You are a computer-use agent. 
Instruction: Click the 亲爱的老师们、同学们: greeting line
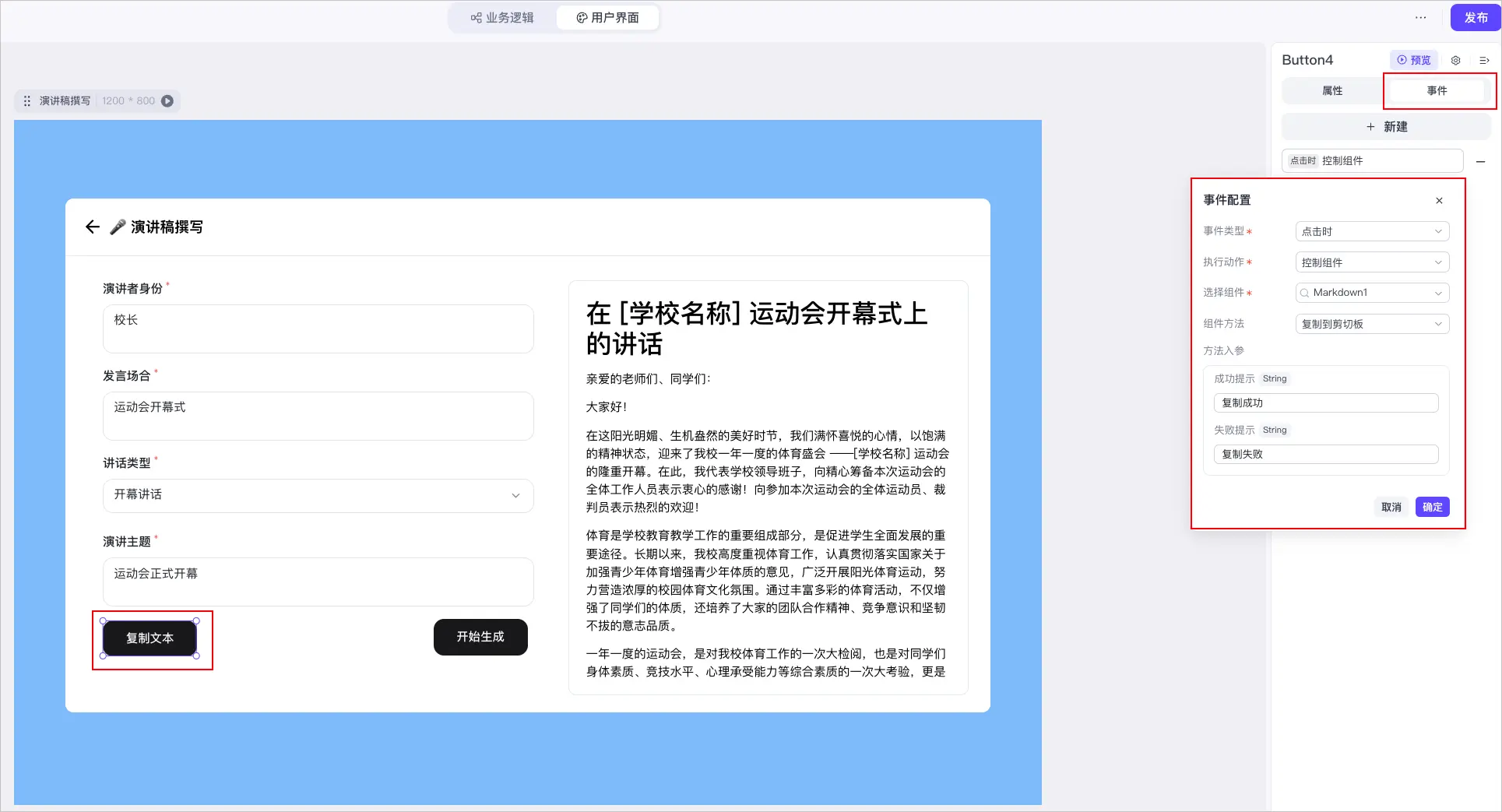click(x=648, y=378)
